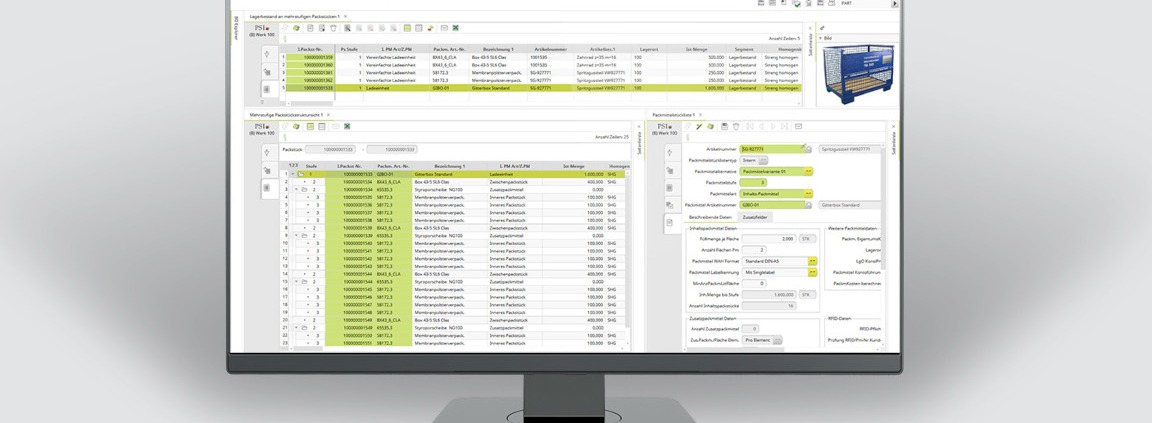This screenshot has height=423, width=1152.
Task: Click the Gitterbox product image thumbnail
Action: (x=854, y=73)
